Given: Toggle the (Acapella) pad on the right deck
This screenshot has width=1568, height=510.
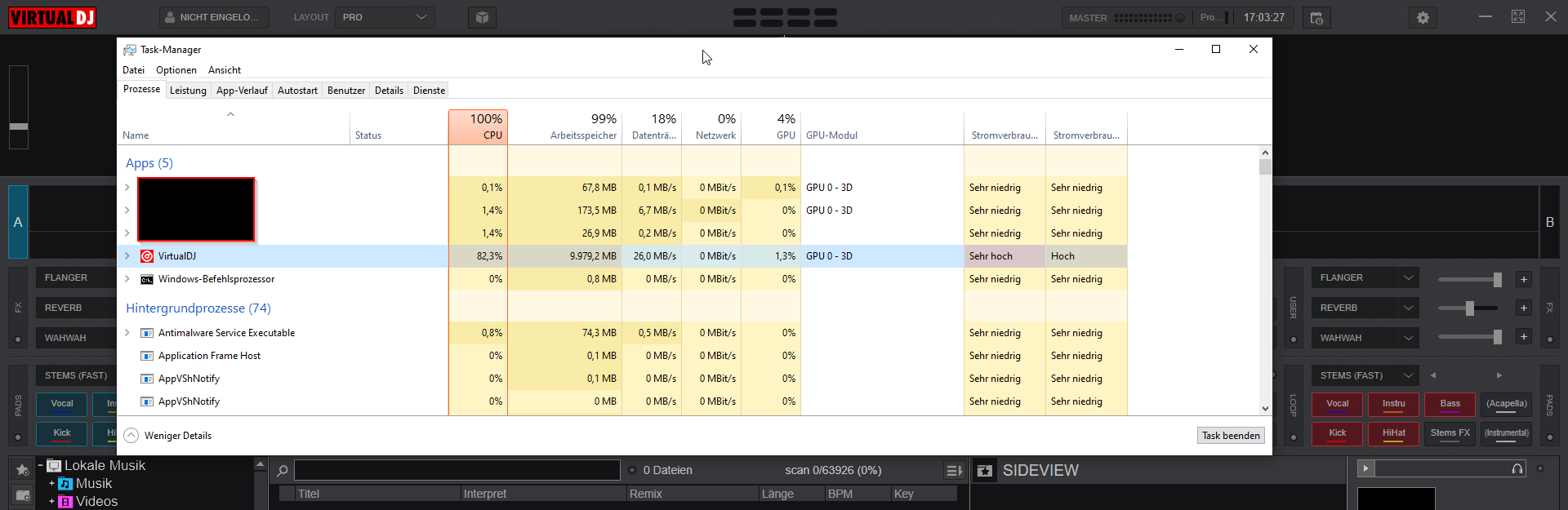Looking at the screenshot, I should [1507, 405].
